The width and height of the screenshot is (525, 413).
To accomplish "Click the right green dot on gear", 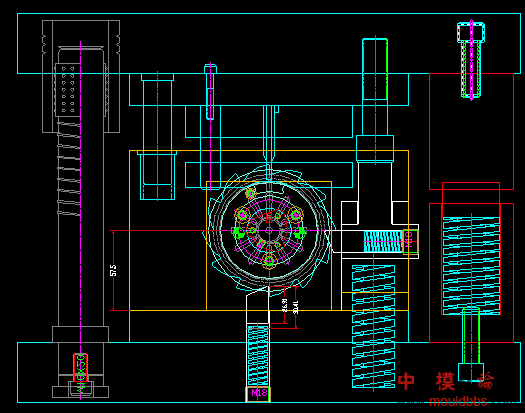I will point(300,232).
